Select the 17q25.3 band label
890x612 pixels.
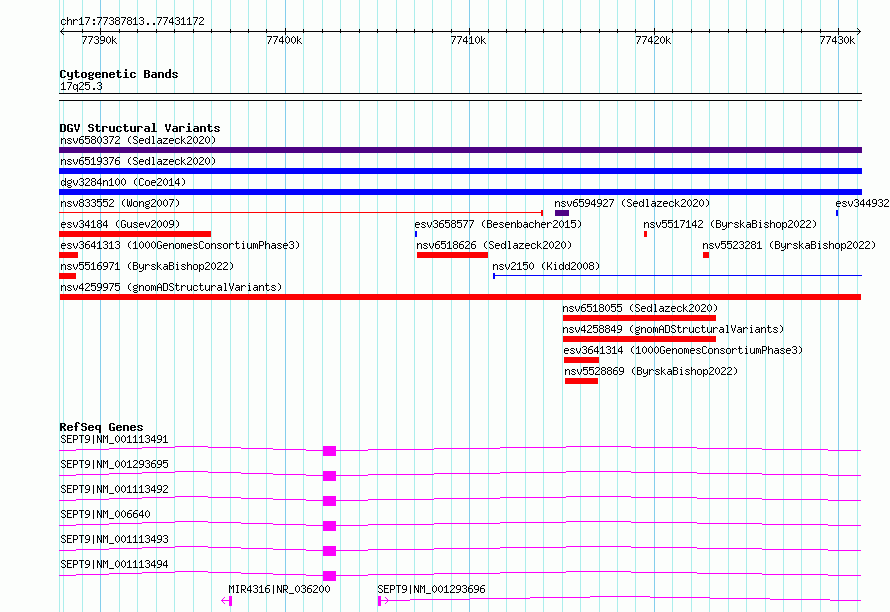click(x=81, y=86)
